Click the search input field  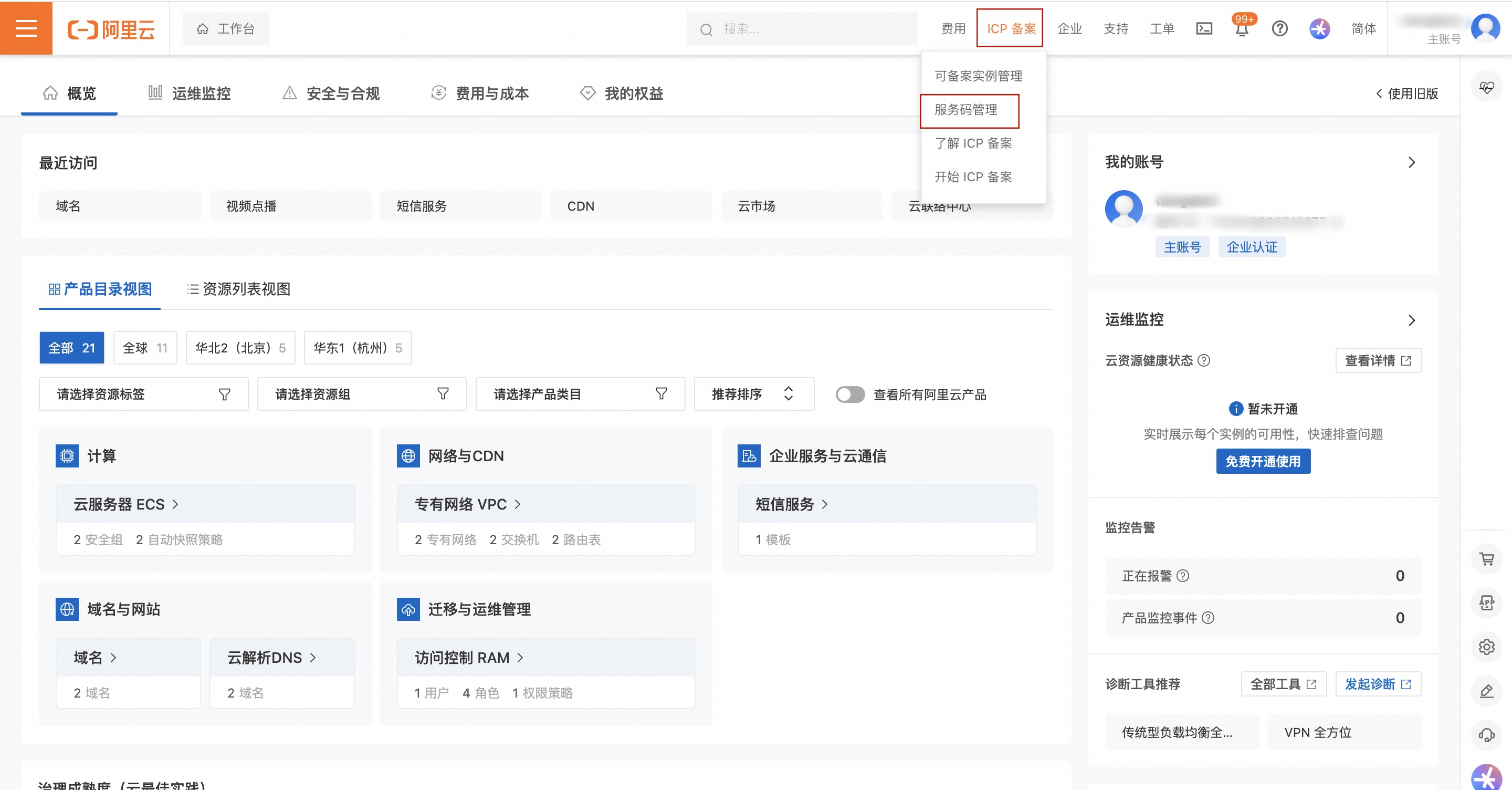802,28
